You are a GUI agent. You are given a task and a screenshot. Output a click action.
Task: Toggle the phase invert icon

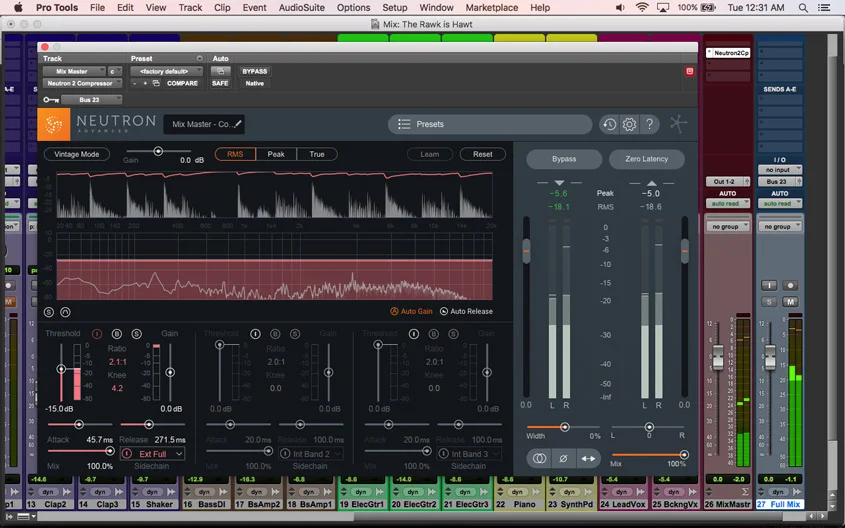[x=563, y=458]
